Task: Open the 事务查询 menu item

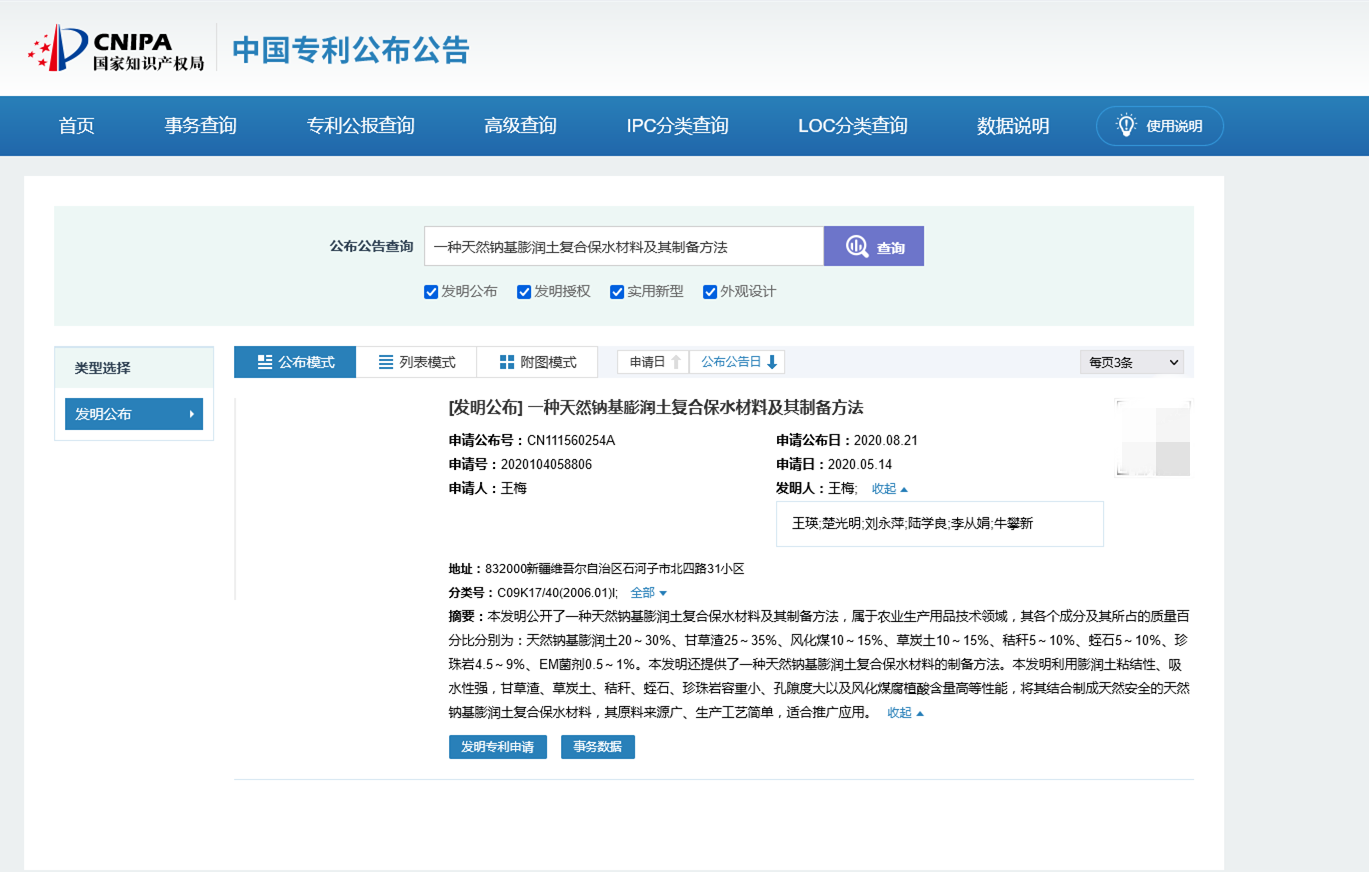Action: click(201, 126)
